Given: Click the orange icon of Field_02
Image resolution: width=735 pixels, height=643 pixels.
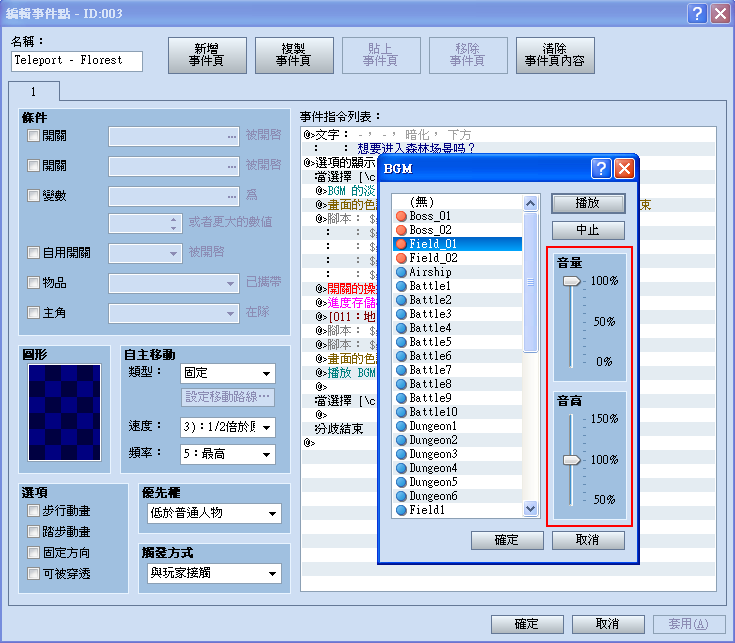Looking at the screenshot, I should (401, 258).
